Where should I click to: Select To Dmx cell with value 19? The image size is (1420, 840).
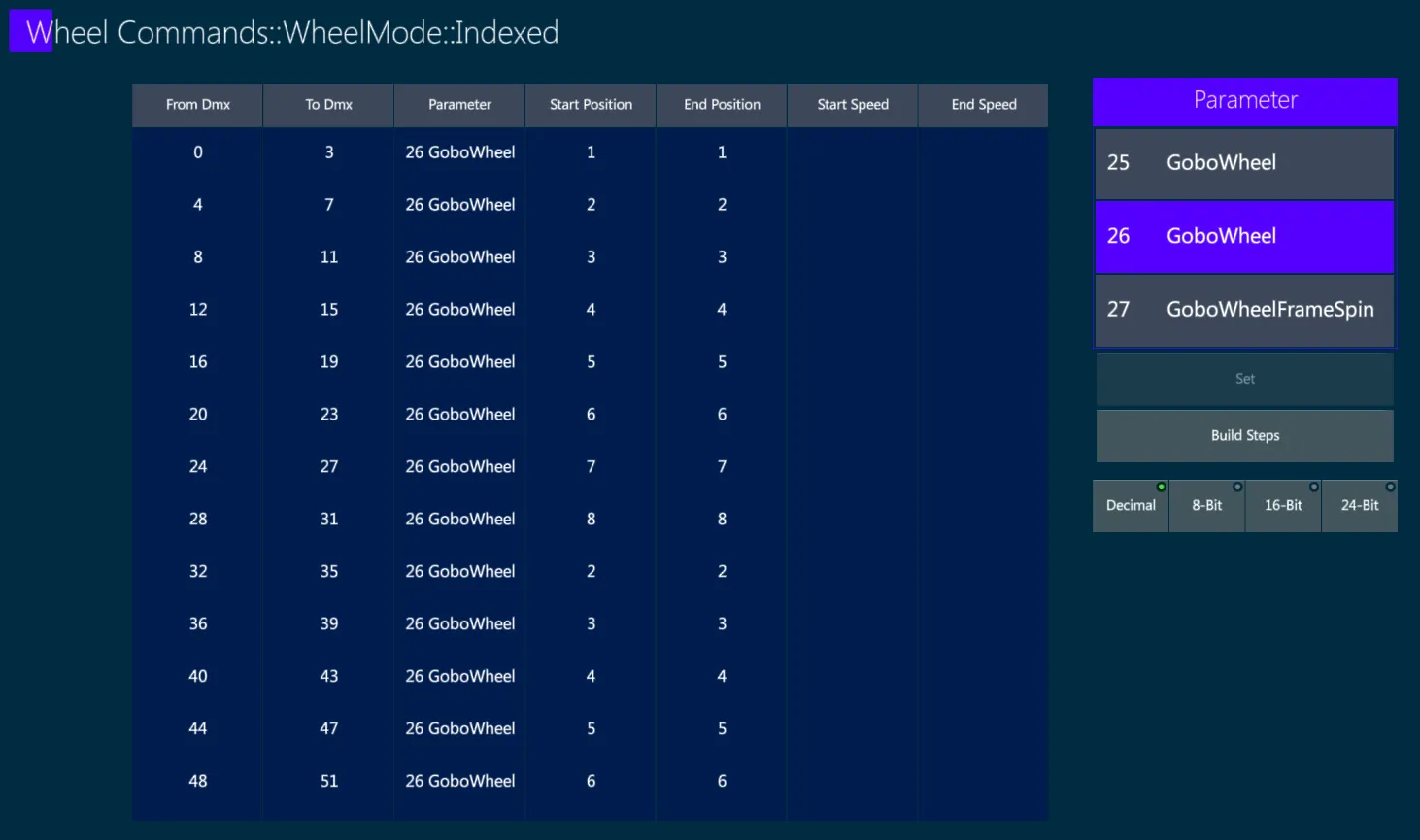coord(329,362)
